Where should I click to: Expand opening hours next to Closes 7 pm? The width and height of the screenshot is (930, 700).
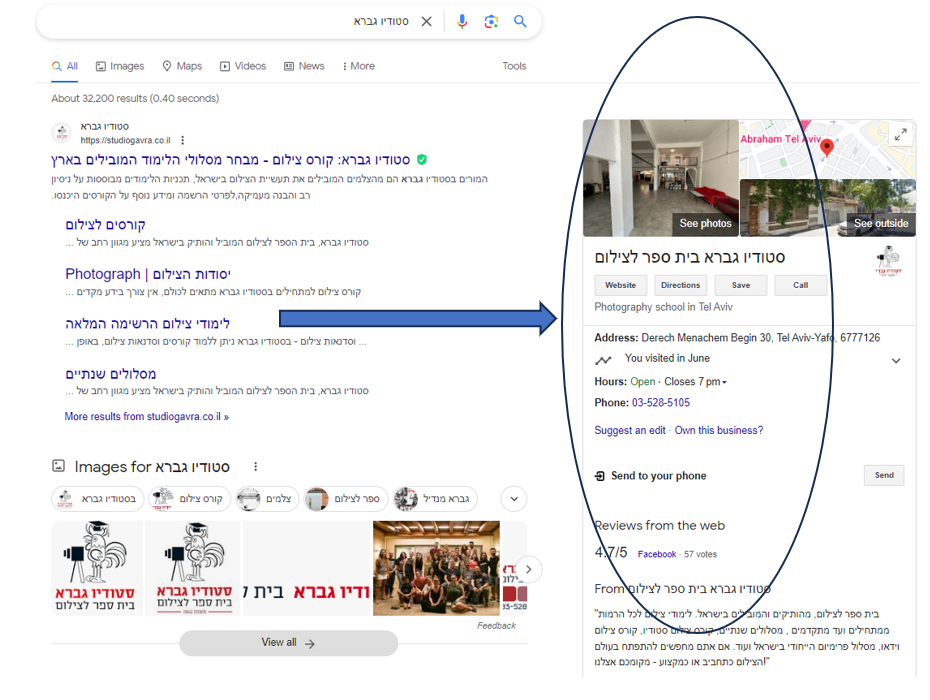coord(724,383)
